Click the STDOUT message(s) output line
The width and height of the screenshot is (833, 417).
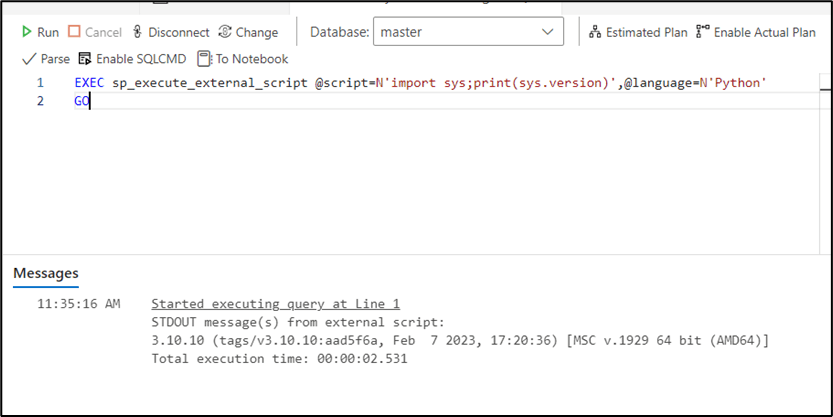(x=297, y=322)
